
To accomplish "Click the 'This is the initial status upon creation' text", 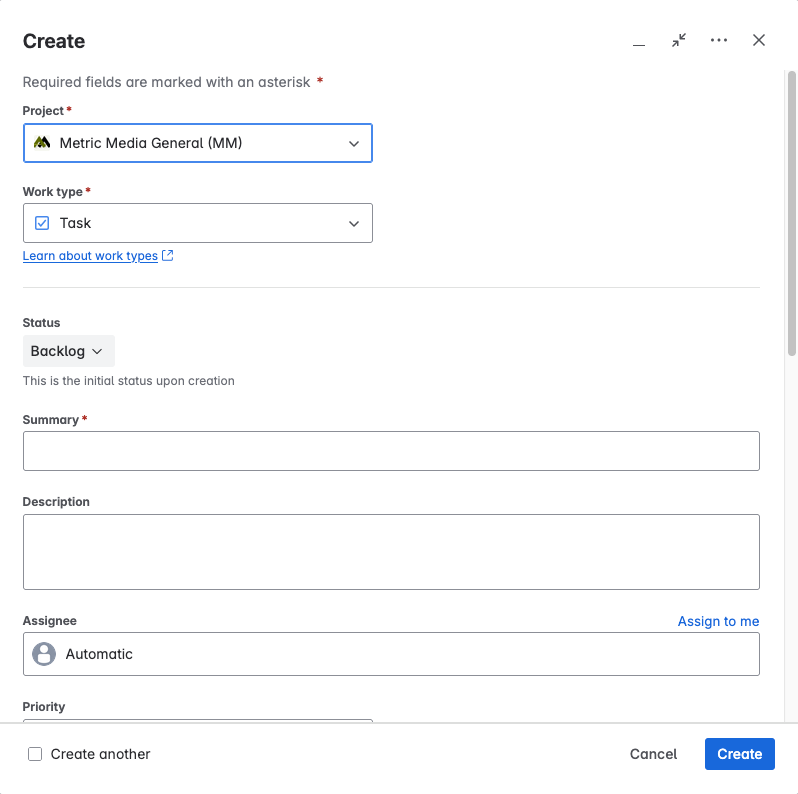I will [129, 381].
